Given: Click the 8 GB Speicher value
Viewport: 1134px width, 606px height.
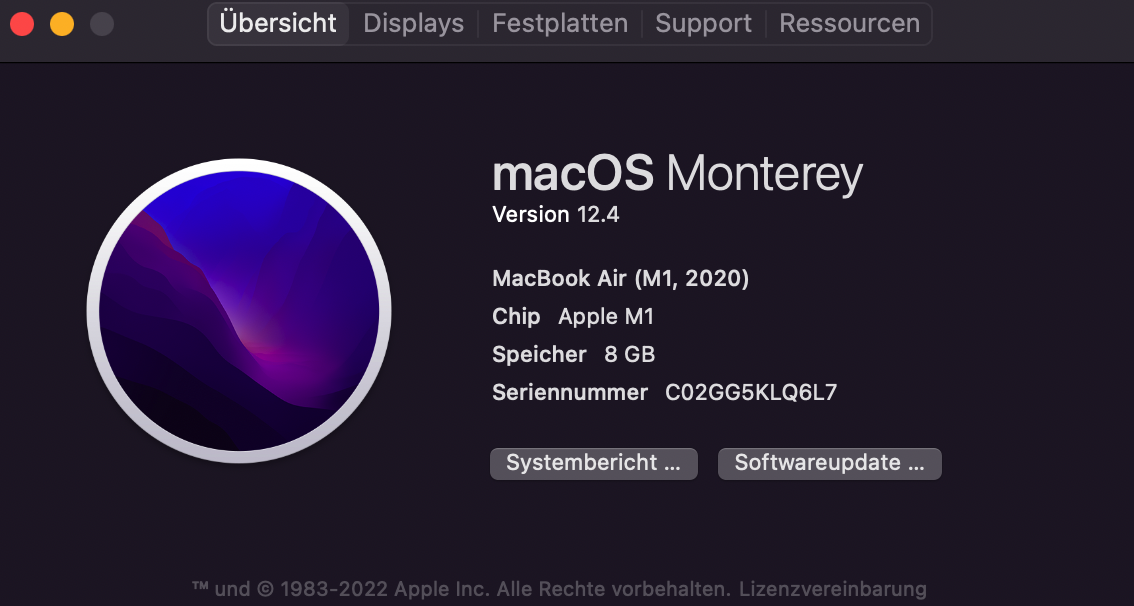Looking at the screenshot, I should (630, 355).
